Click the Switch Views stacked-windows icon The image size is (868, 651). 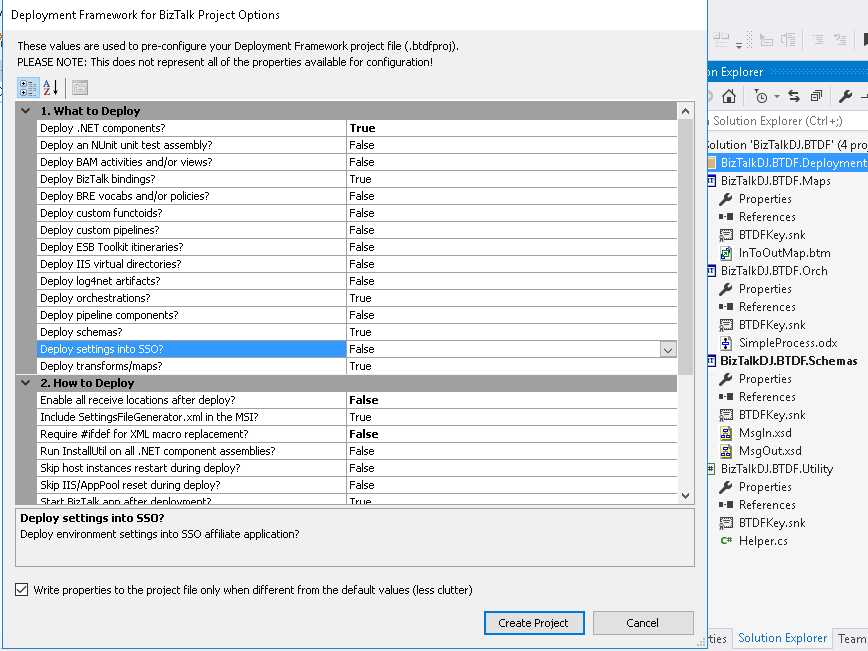[x=815, y=95]
